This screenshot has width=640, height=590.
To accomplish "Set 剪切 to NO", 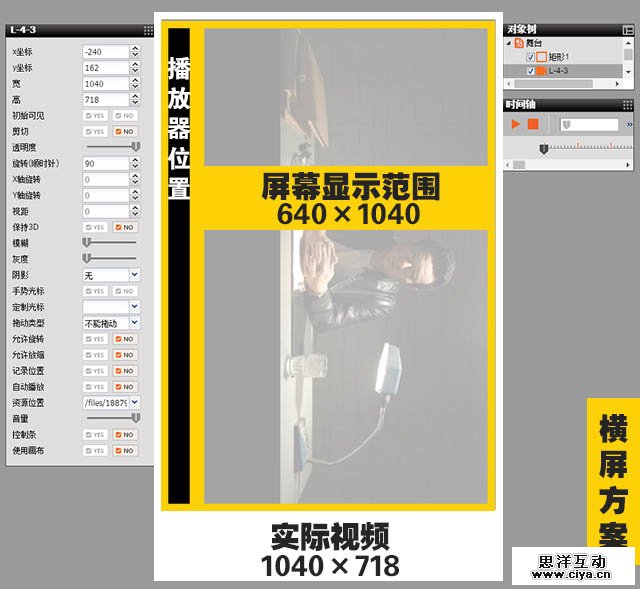I will (125, 132).
